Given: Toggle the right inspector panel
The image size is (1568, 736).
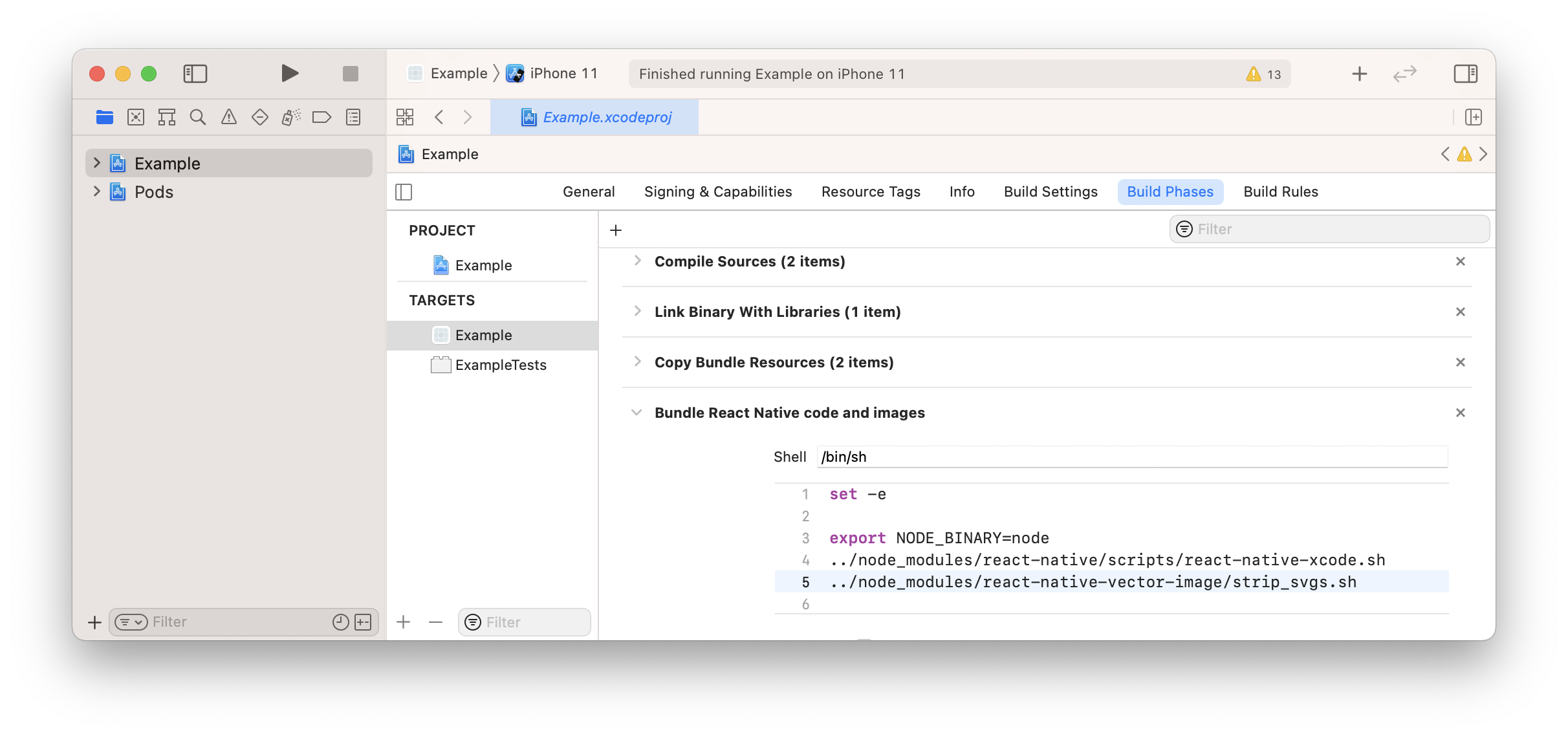Looking at the screenshot, I should coord(1465,74).
